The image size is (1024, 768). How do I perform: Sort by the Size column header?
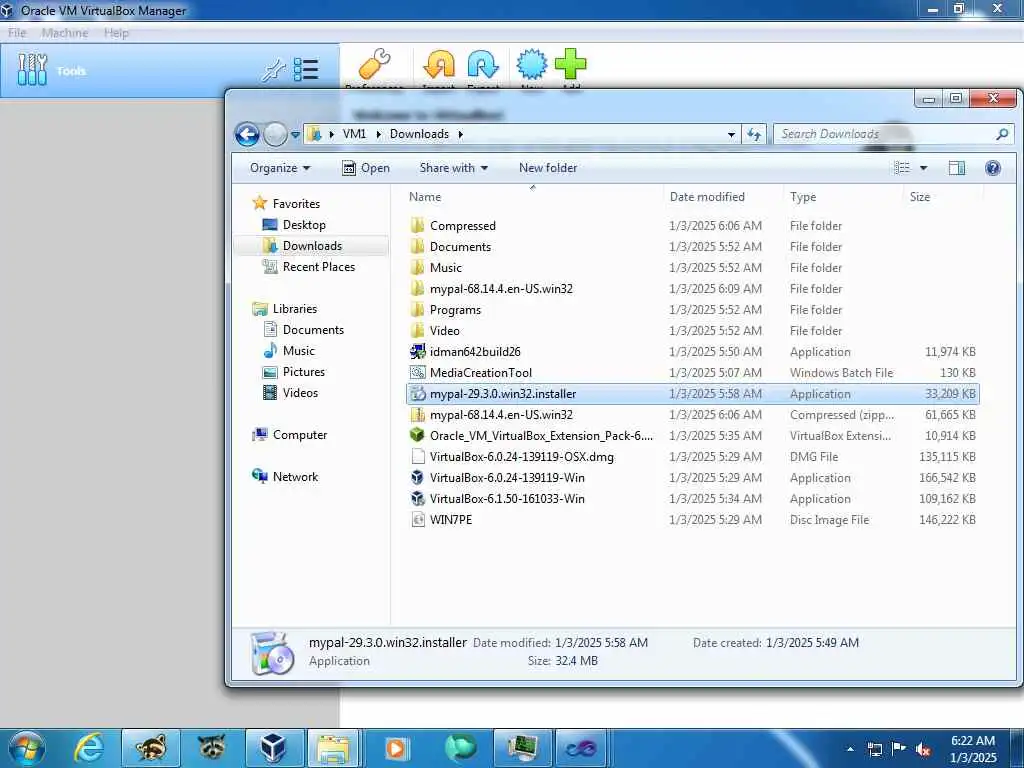coord(920,197)
